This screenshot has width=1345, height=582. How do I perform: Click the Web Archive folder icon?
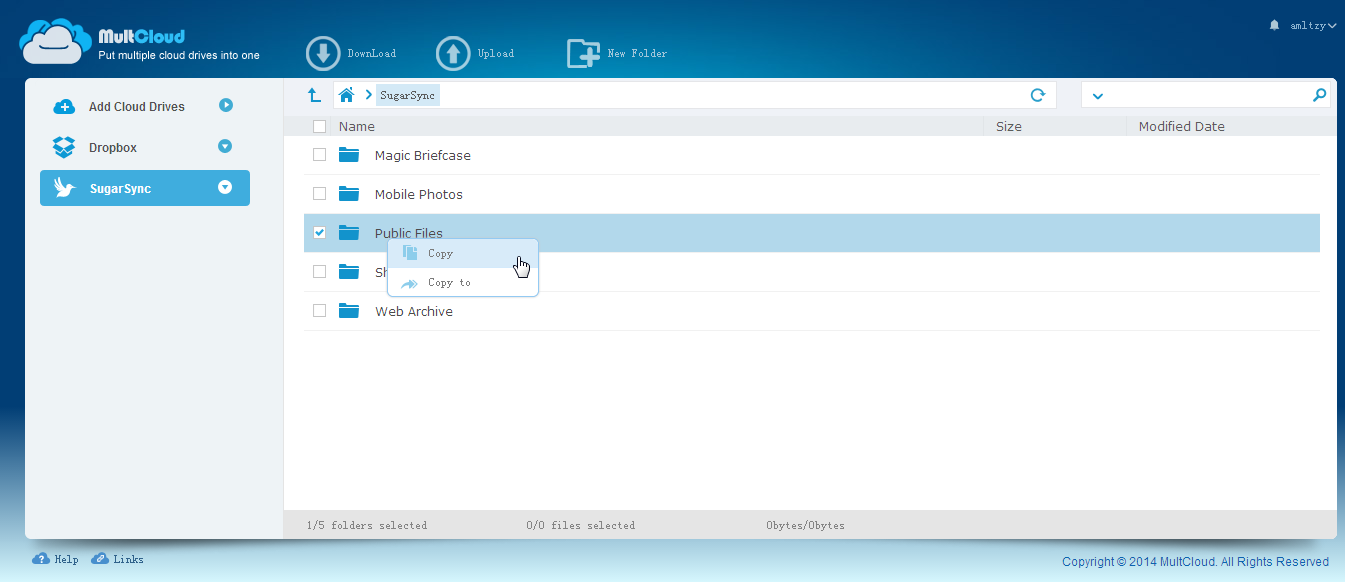(349, 311)
